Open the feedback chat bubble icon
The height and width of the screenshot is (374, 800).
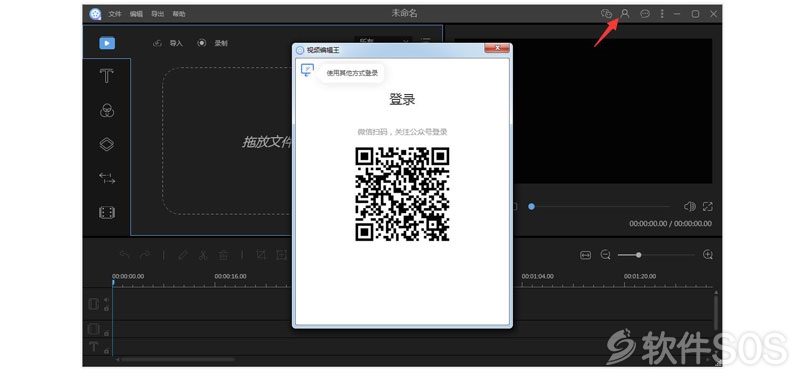[645, 14]
